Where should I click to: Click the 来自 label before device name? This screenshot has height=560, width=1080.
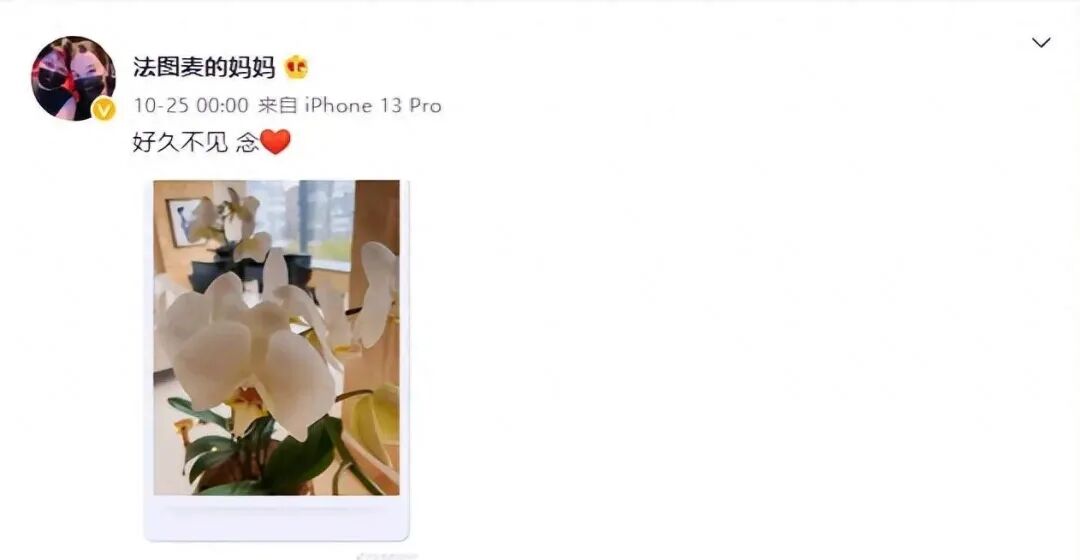(x=278, y=105)
